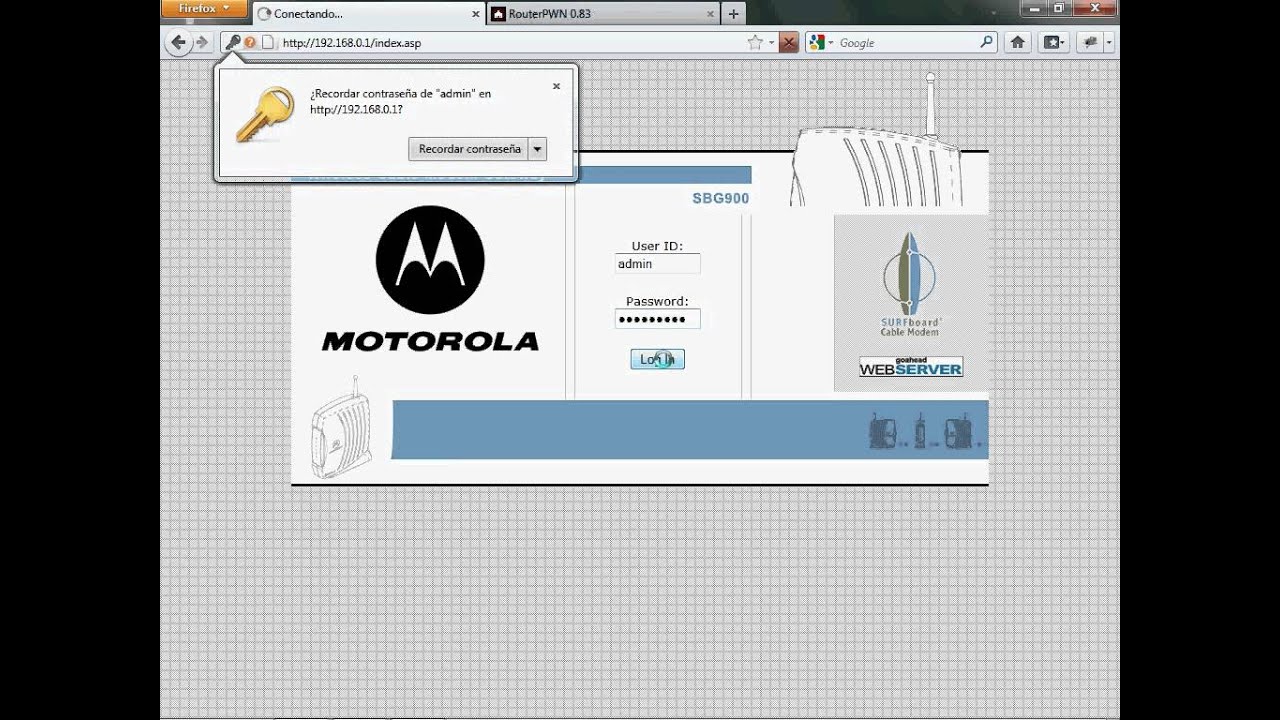
Task: Click the add-on toolbar icon at right
Action: (x=1090, y=42)
